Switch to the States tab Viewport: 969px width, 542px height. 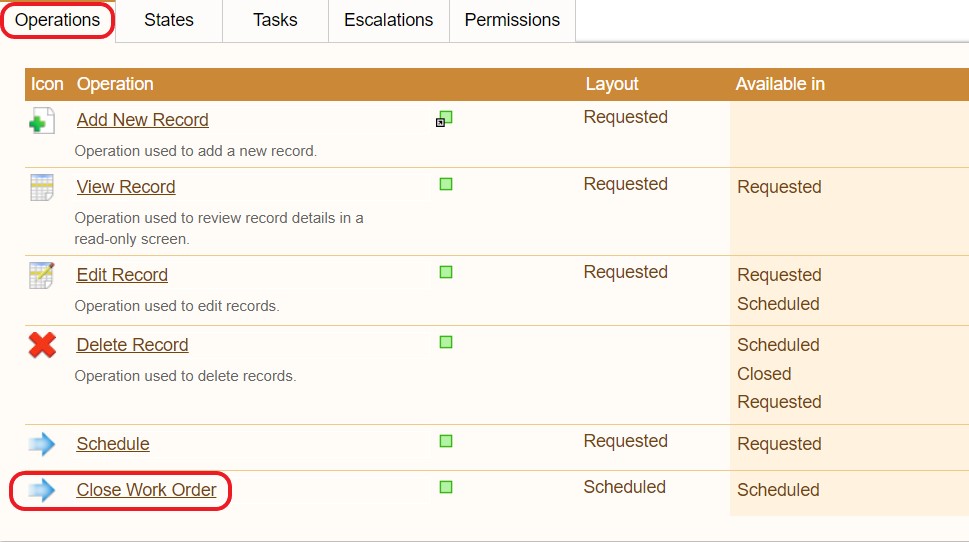(169, 20)
